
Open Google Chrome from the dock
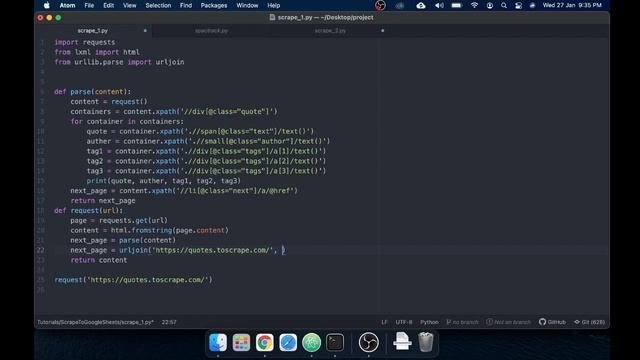pyautogui.click(x=264, y=342)
